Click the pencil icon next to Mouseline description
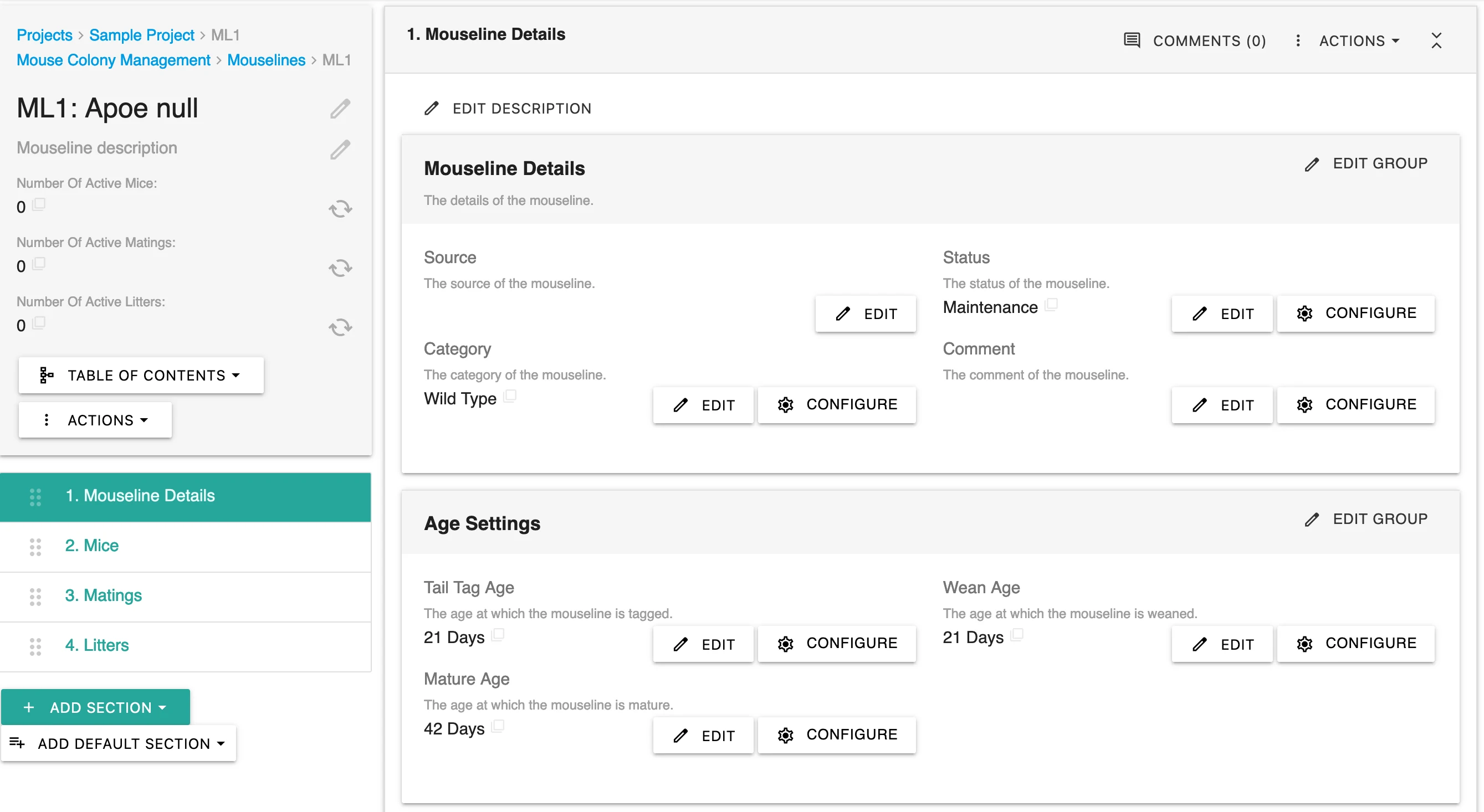 coord(340,149)
